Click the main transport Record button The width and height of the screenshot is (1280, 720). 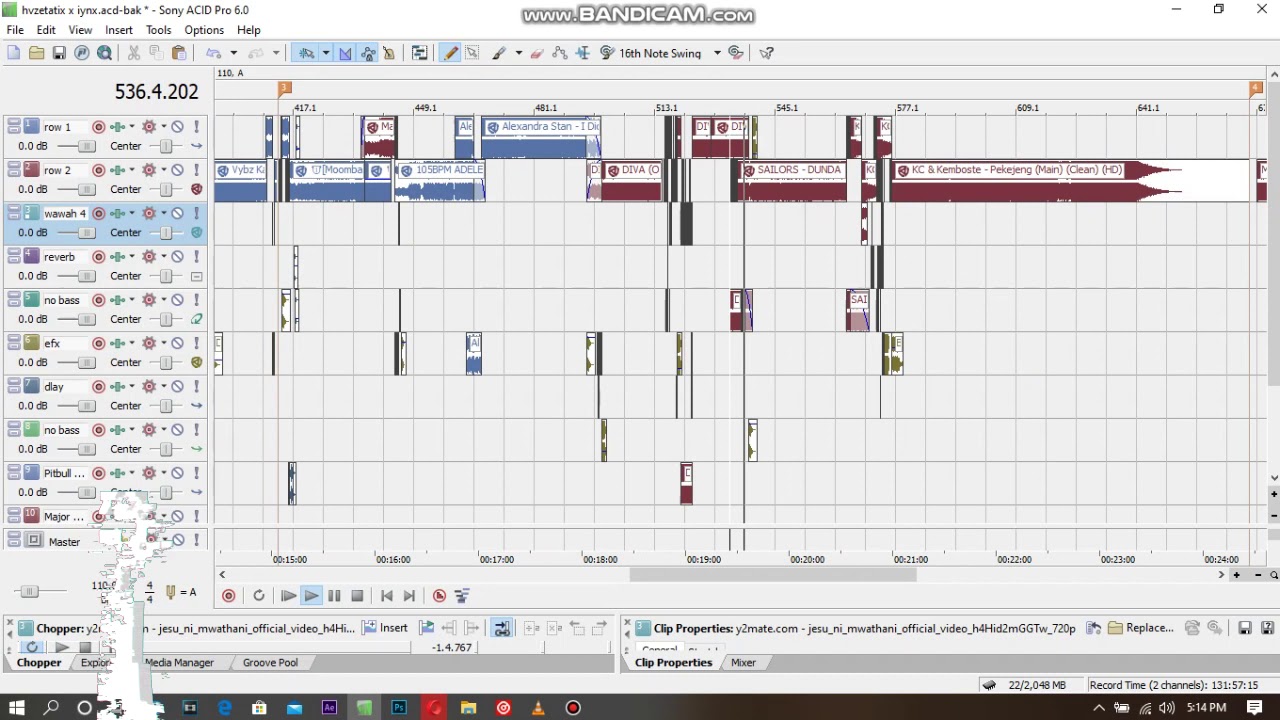[229, 596]
